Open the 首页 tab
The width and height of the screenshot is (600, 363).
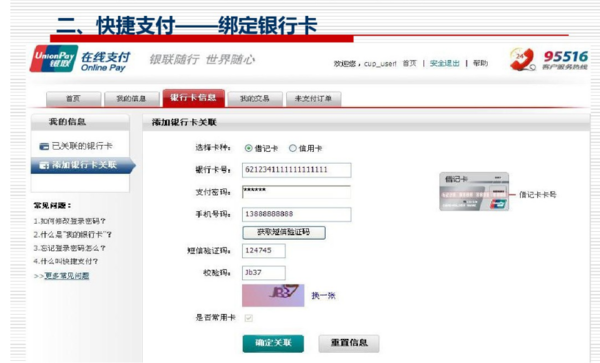point(73,99)
